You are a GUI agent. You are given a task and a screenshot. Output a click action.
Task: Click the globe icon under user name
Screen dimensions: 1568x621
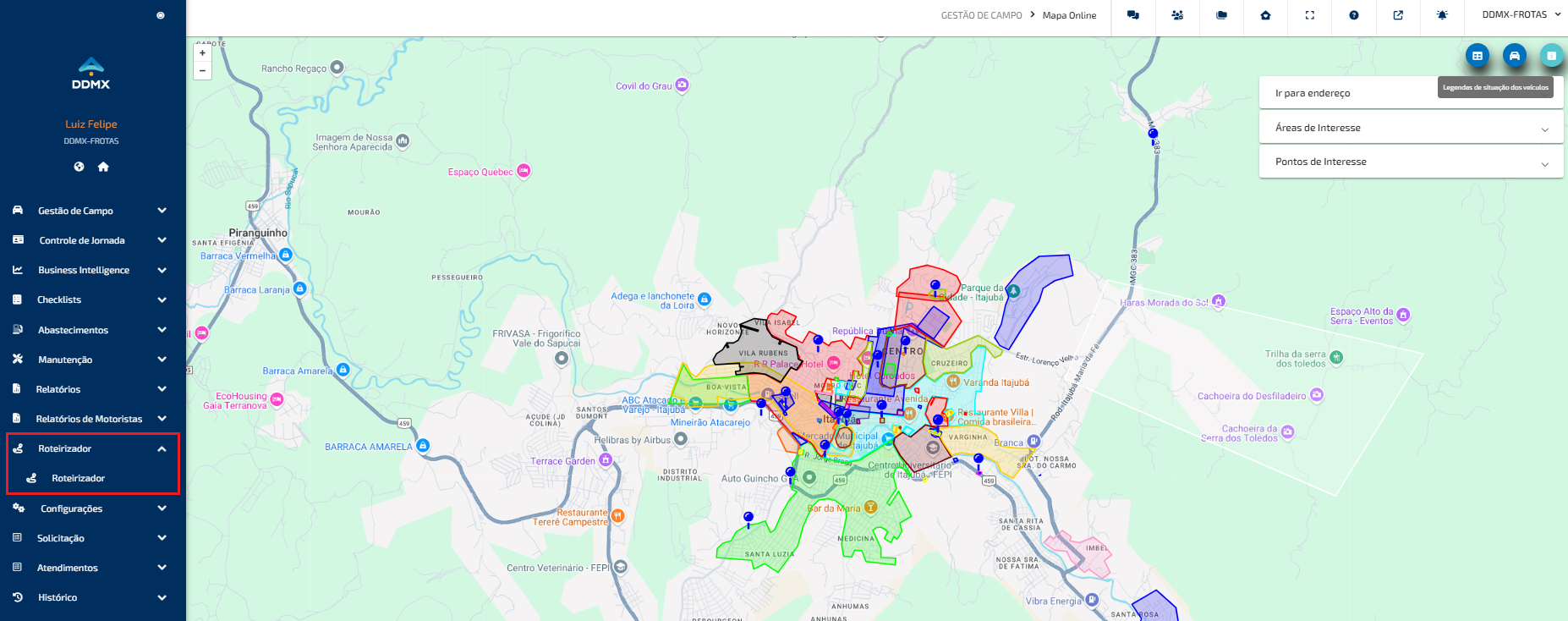[x=79, y=167]
